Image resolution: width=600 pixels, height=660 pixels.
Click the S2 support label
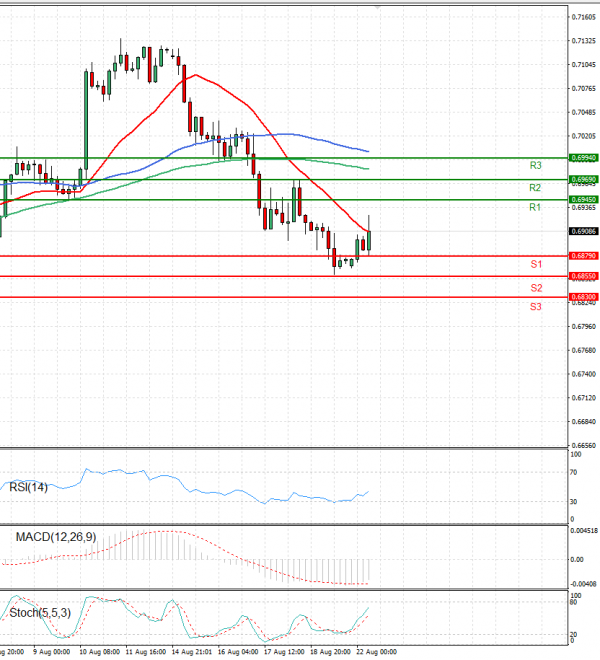pos(536,288)
